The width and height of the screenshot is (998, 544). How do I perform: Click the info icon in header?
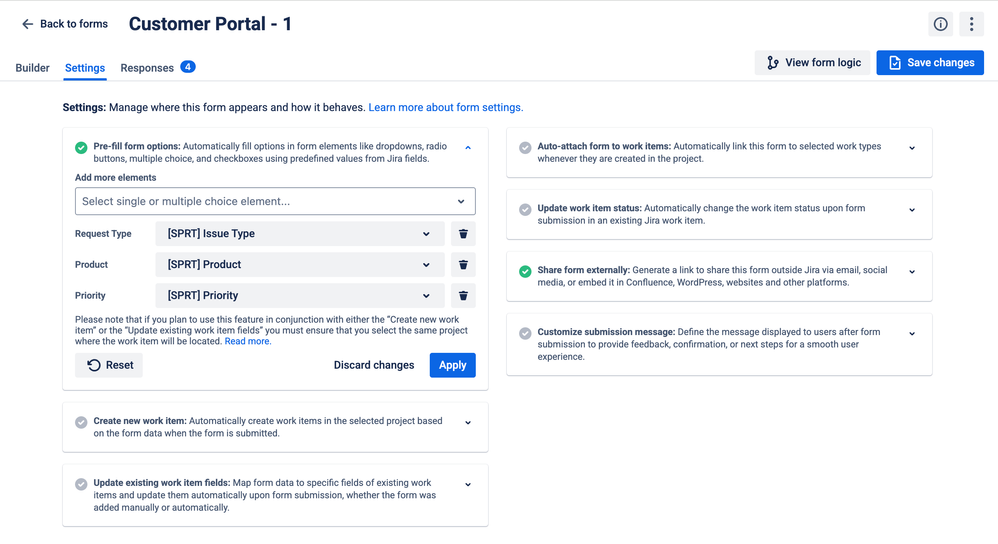pyautogui.click(x=940, y=24)
